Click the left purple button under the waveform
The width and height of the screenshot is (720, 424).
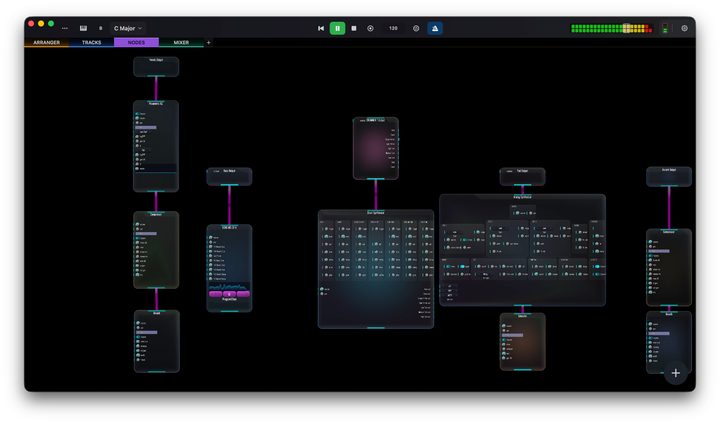pos(215,294)
